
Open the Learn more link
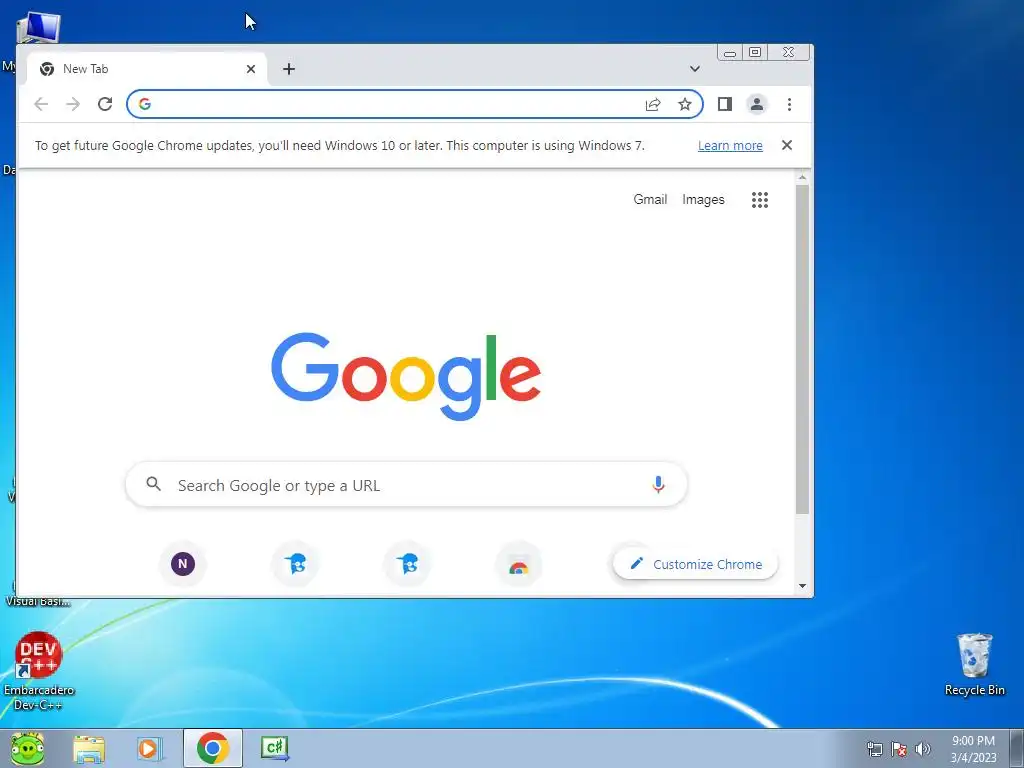click(x=730, y=146)
